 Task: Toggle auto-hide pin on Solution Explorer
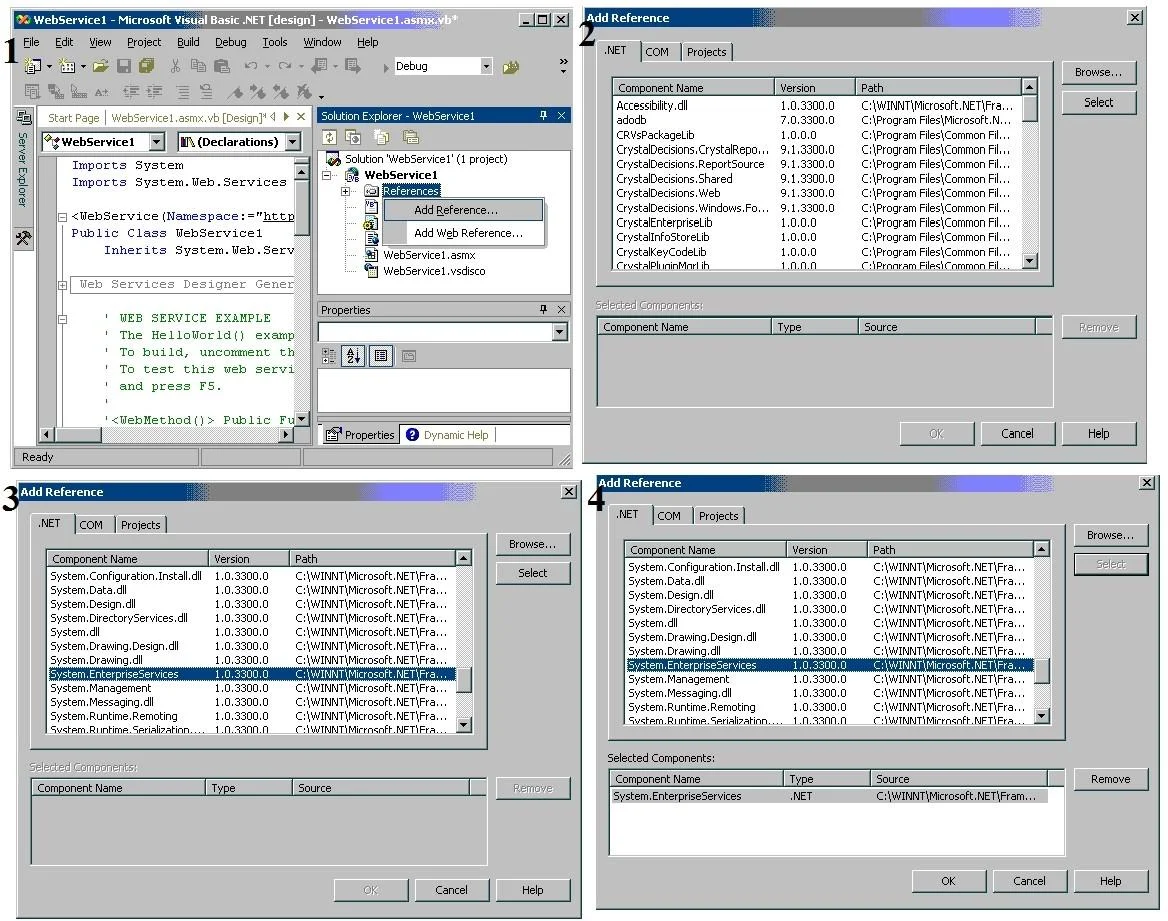coord(543,115)
